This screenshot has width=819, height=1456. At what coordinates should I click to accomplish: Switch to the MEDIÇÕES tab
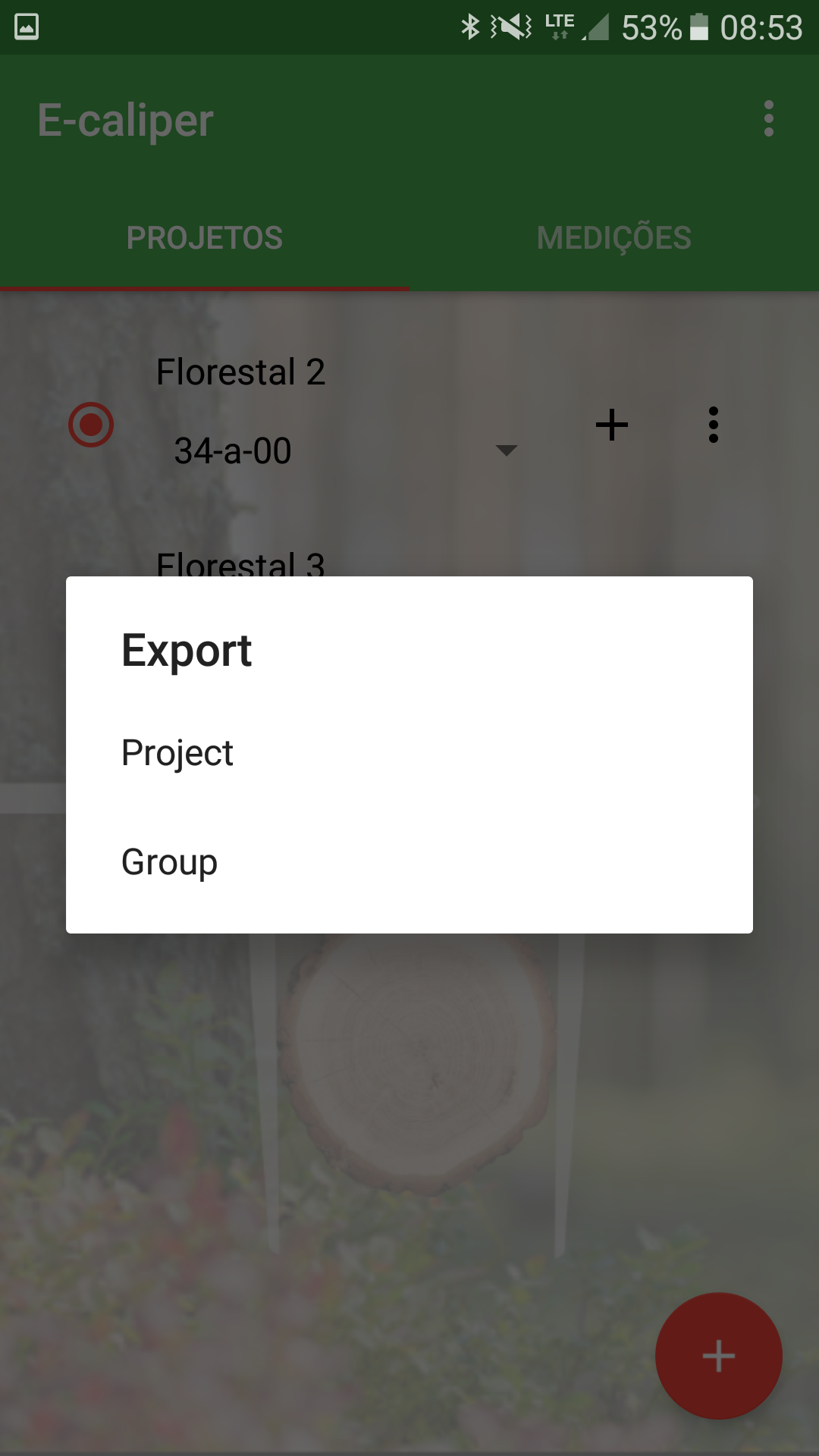tap(614, 238)
